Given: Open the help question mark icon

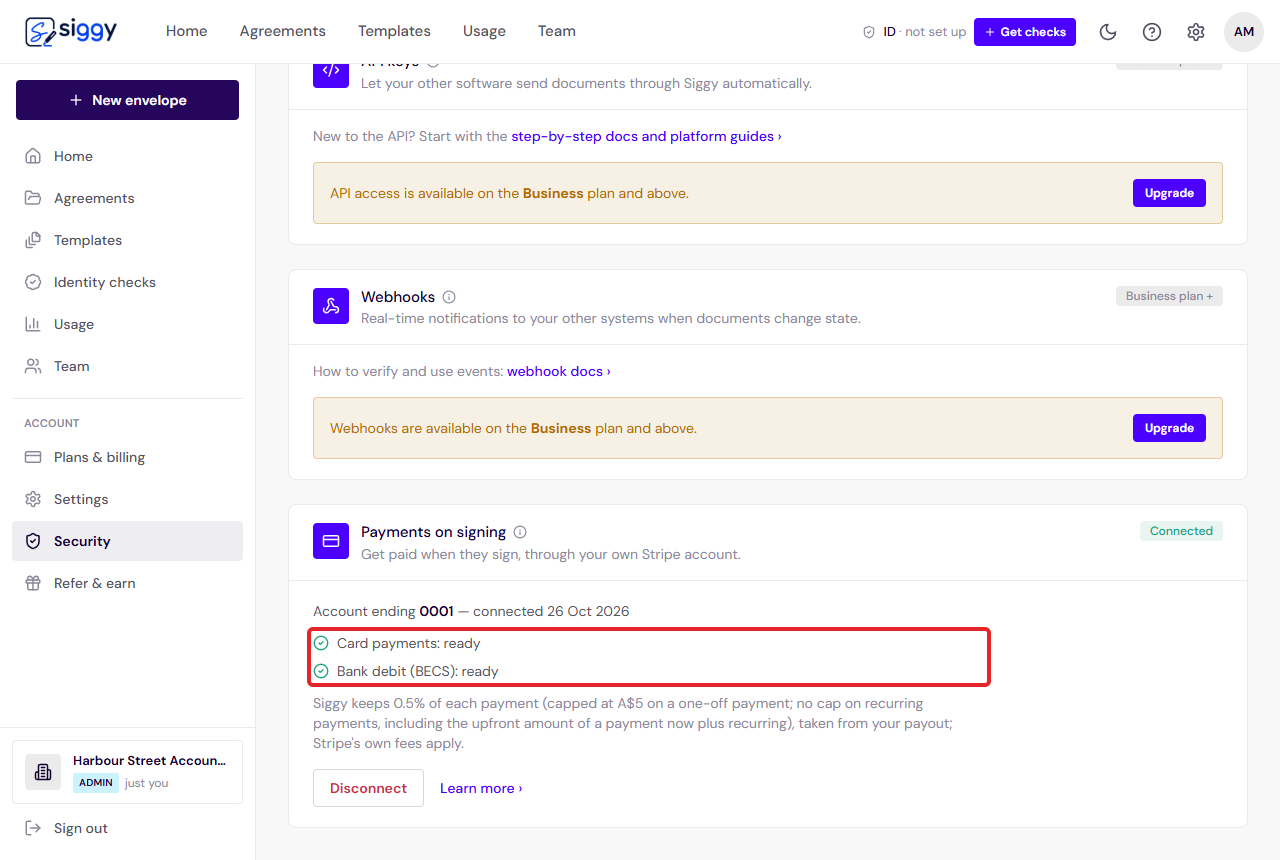Looking at the screenshot, I should 1152,32.
